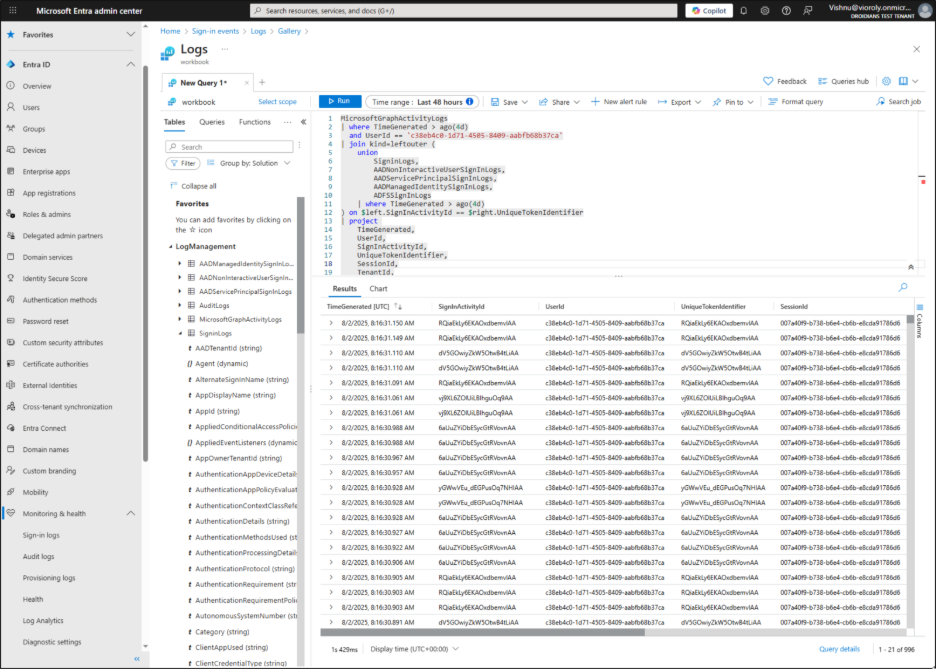The height and width of the screenshot is (669, 936).
Task: Click the Custom branding sidebar icon
Action: pyautogui.click(x=11, y=470)
